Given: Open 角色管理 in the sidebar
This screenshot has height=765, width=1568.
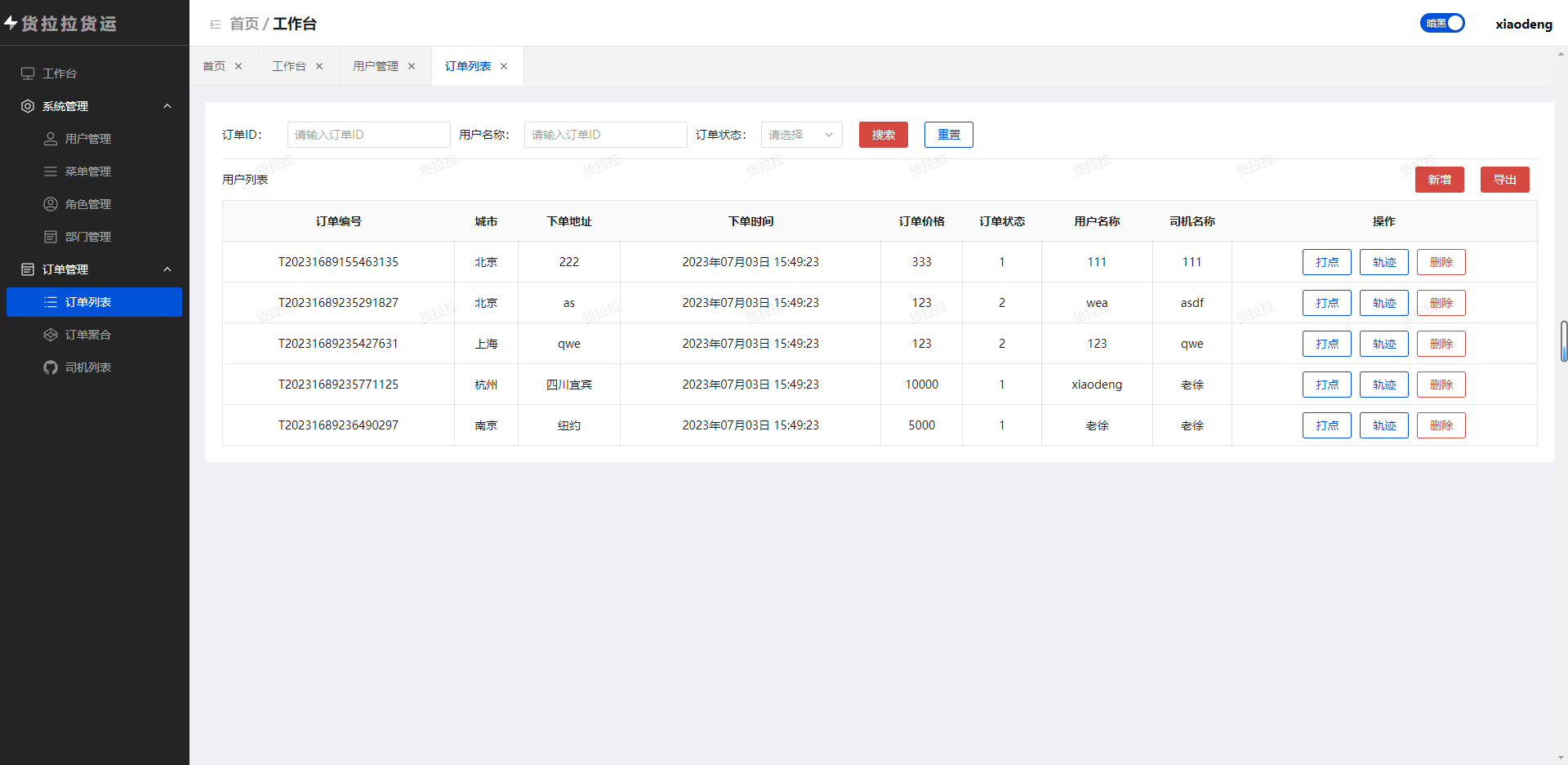Looking at the screenshot, I should pyautogui.click(x=95, y=204).
